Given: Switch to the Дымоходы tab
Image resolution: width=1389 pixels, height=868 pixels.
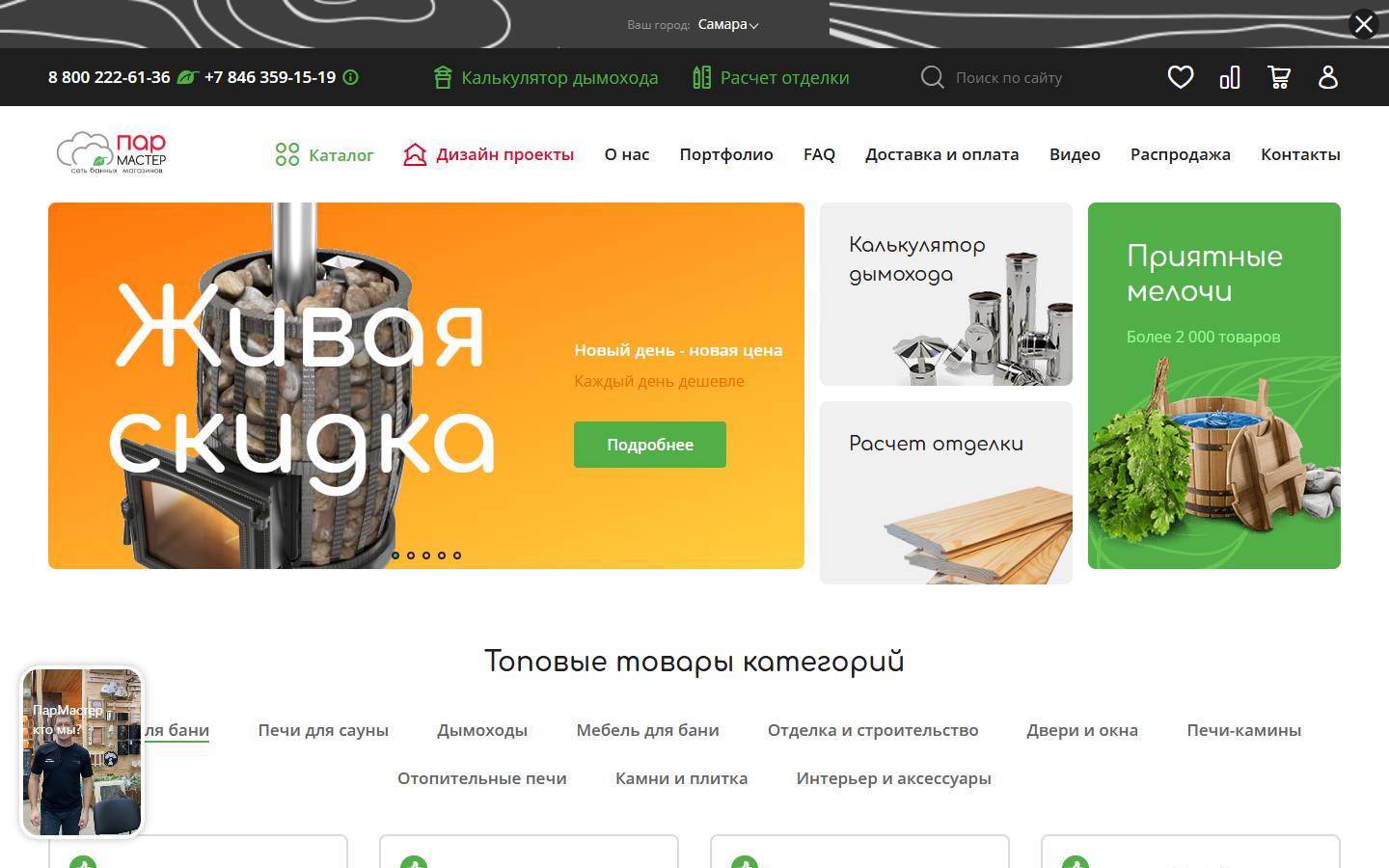Looking at the screenshot, I should (x=482, y=730).
